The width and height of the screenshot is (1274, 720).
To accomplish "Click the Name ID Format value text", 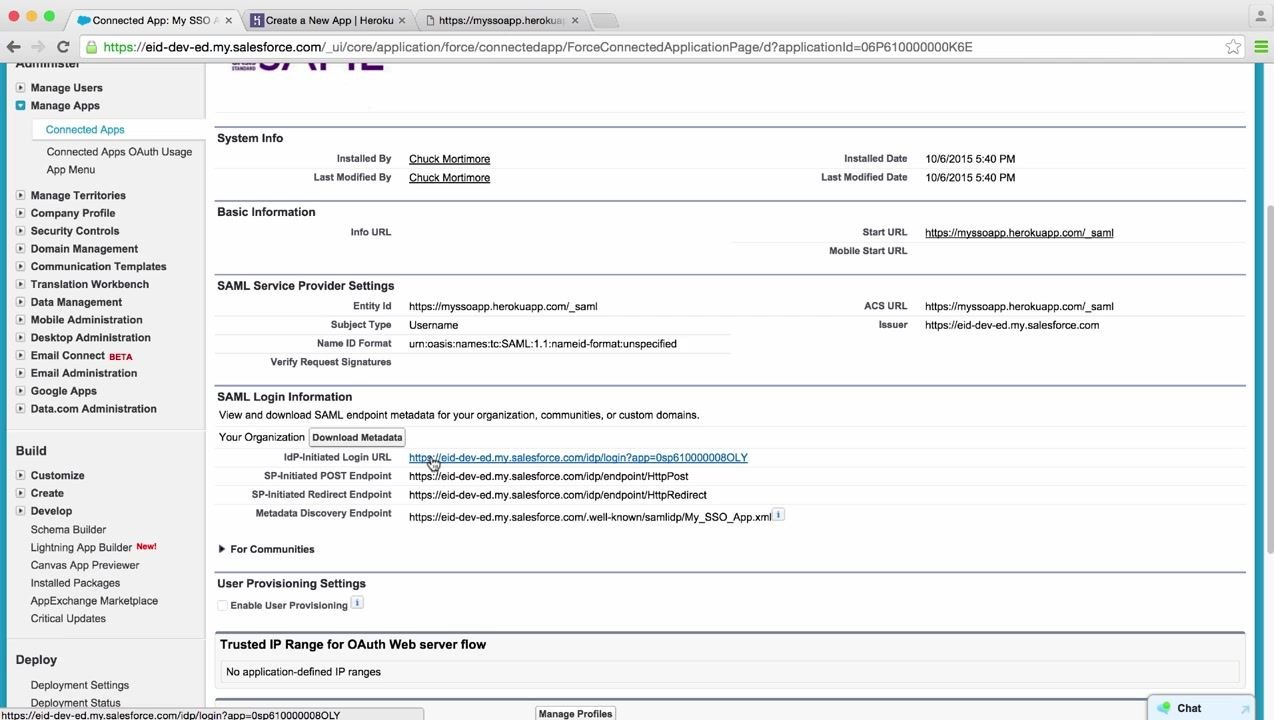I will 543,344.
